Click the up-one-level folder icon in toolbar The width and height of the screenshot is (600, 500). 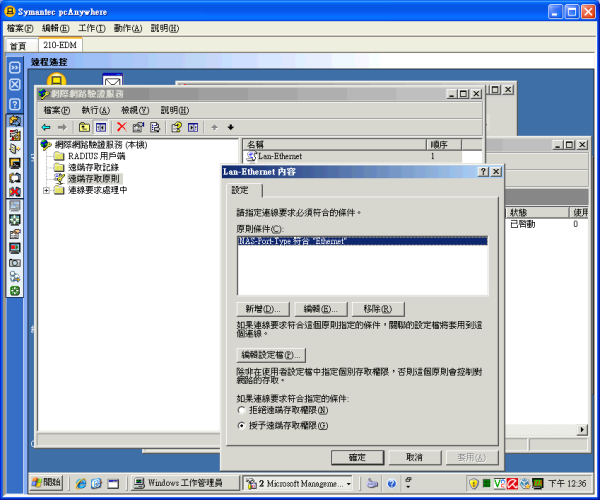tap(85, 127)
